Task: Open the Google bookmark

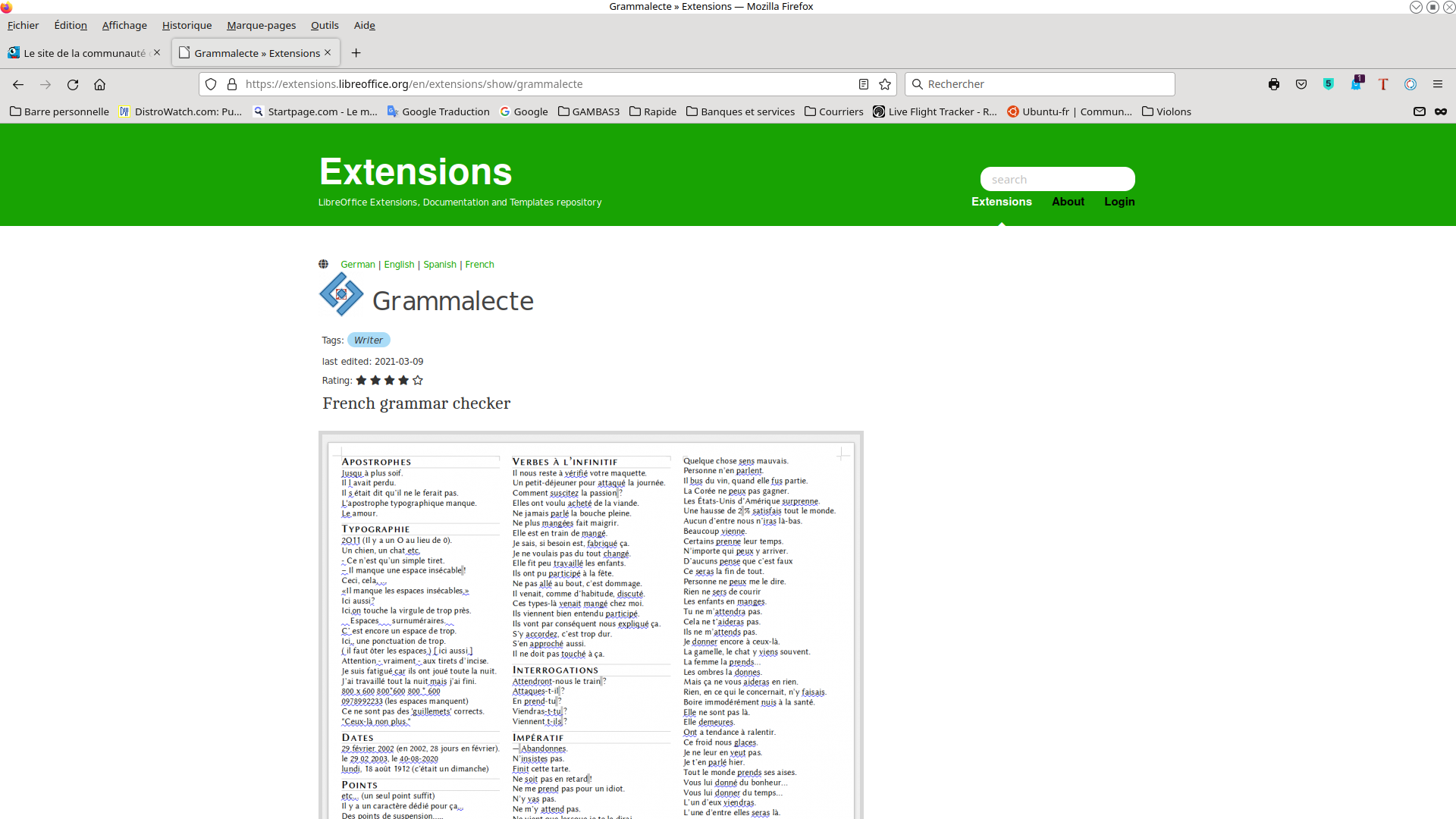Action: point(524,111)
